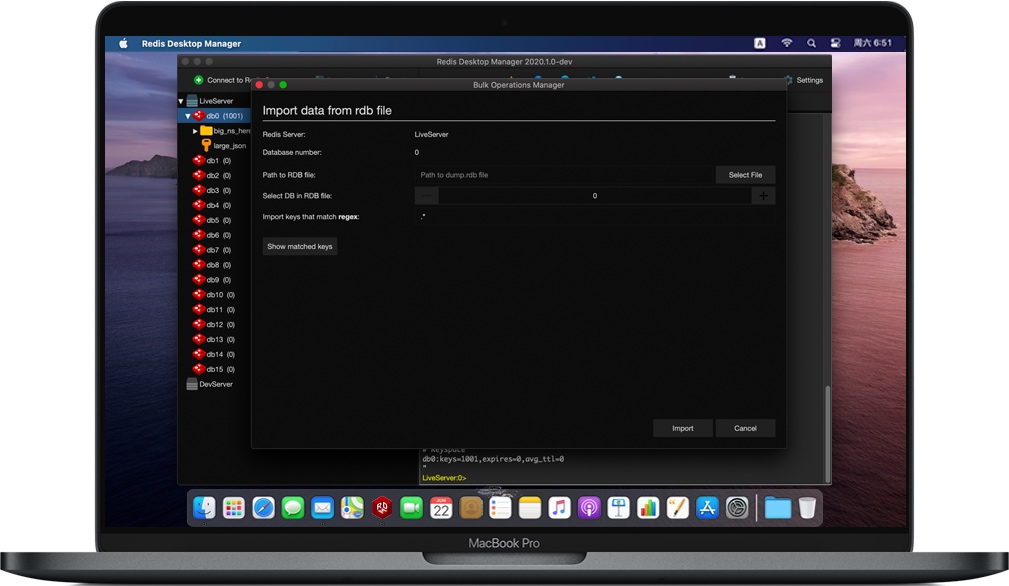
Task: Open the Redis Desktop Manager dock icon
Action: [382, 507]
